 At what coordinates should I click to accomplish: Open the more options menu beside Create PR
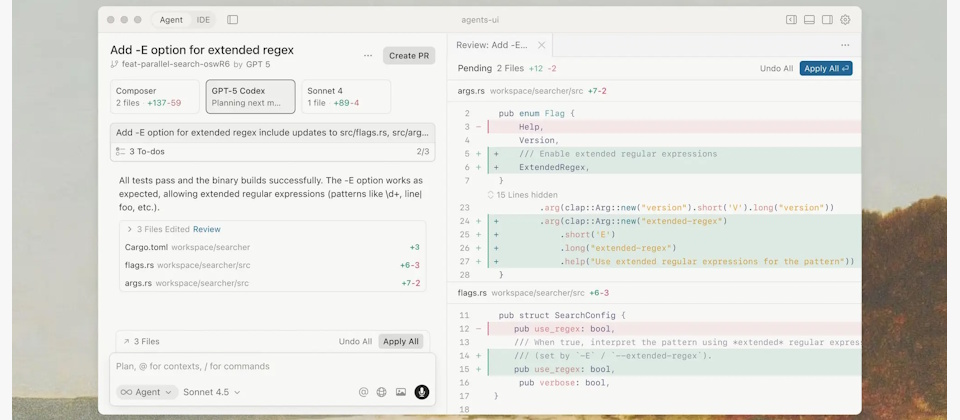tap(368, 56)
